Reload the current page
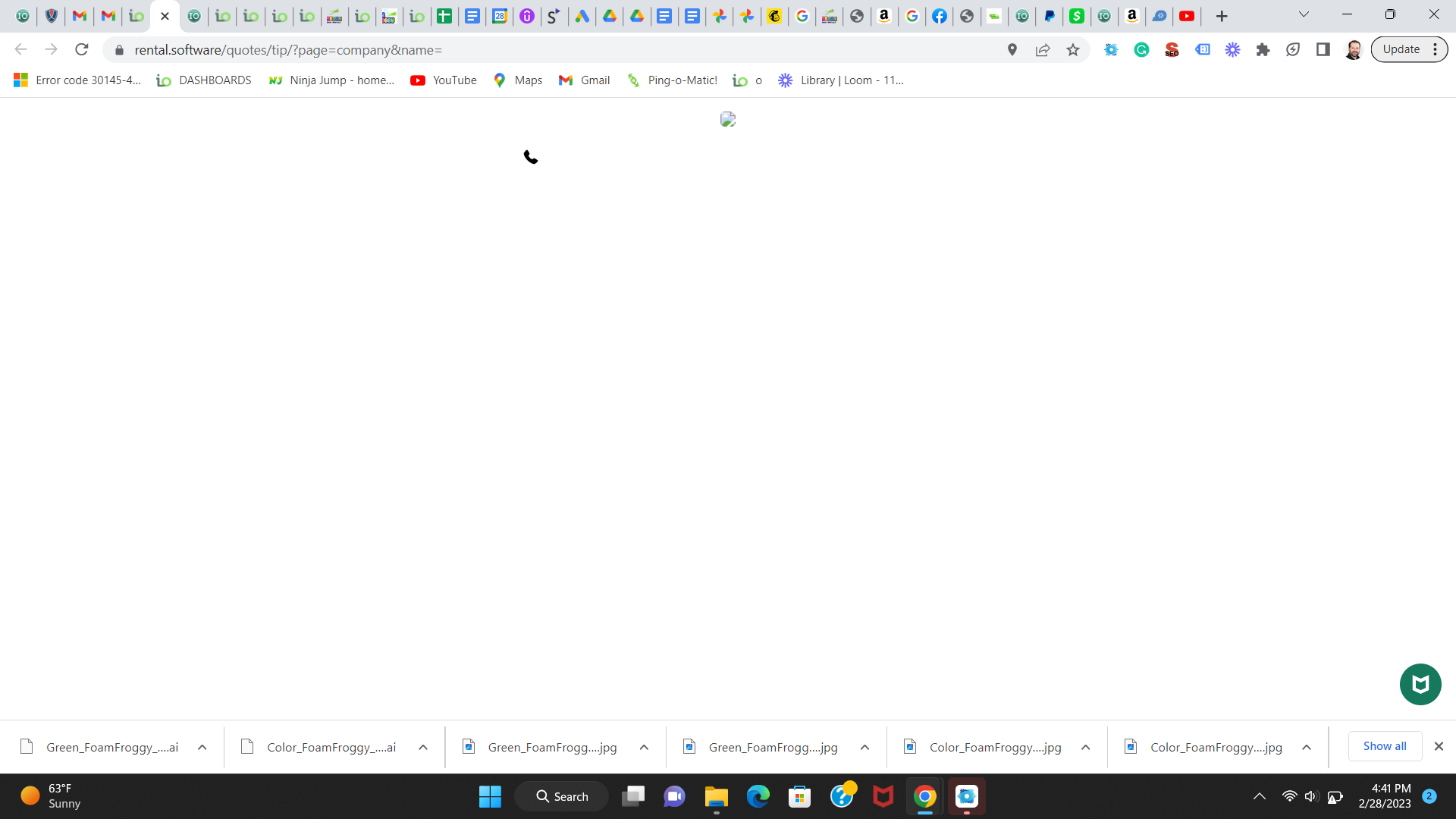 point(82,50)
